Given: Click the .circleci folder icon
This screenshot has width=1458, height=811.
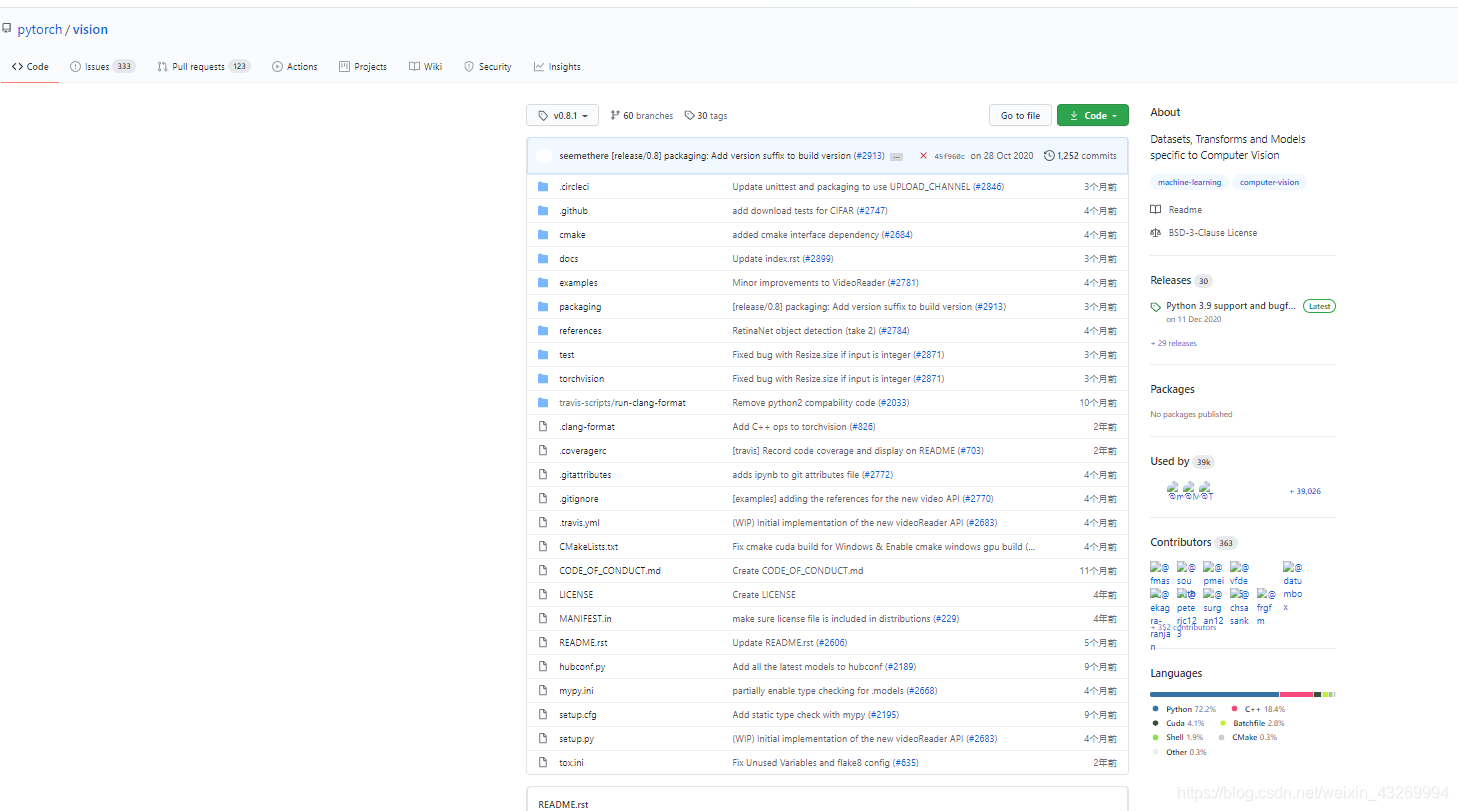Looking at the screenshot, I should [x=543, y=187].
